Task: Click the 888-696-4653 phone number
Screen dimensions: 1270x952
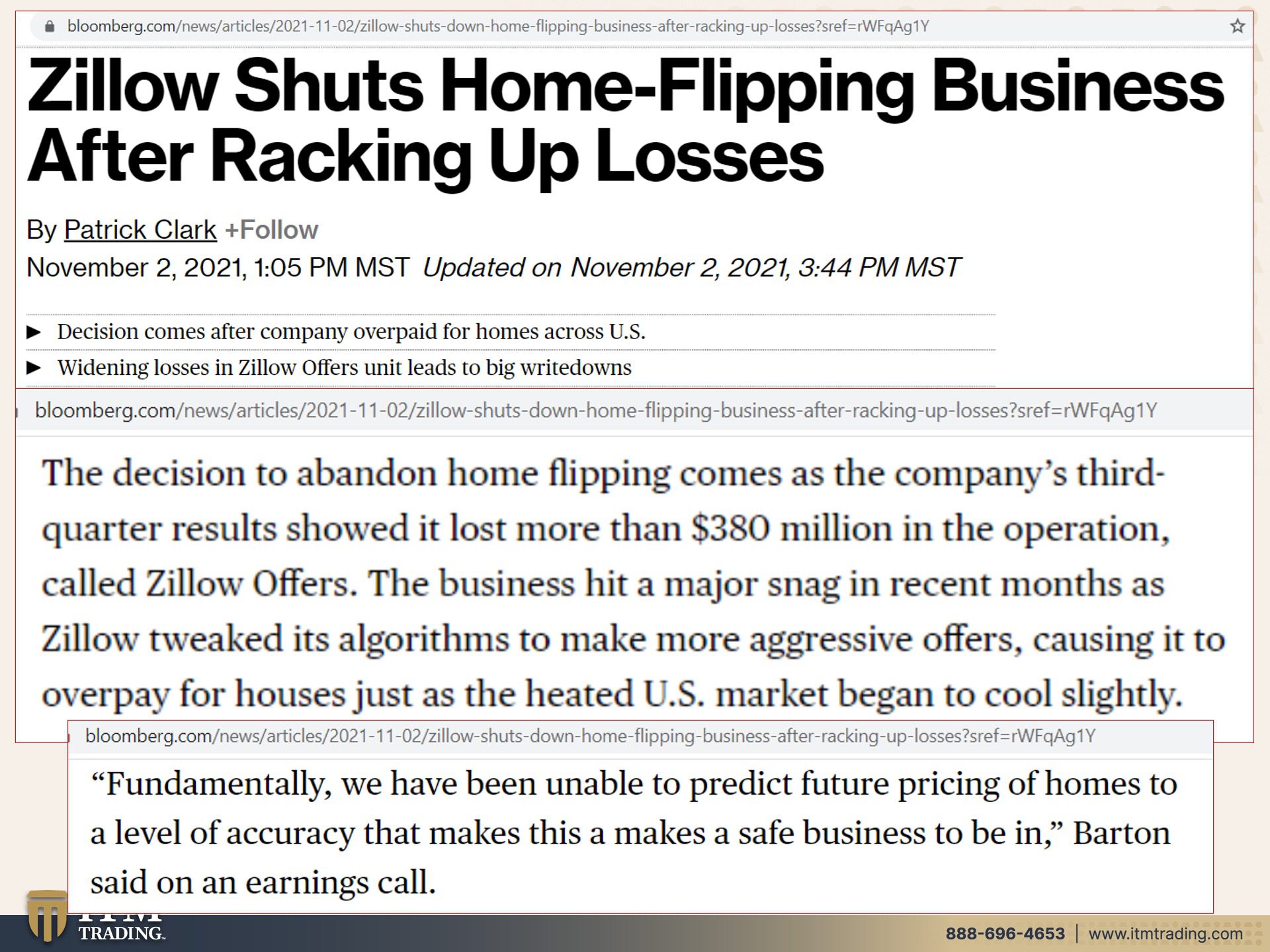Action: point(1005,933)
